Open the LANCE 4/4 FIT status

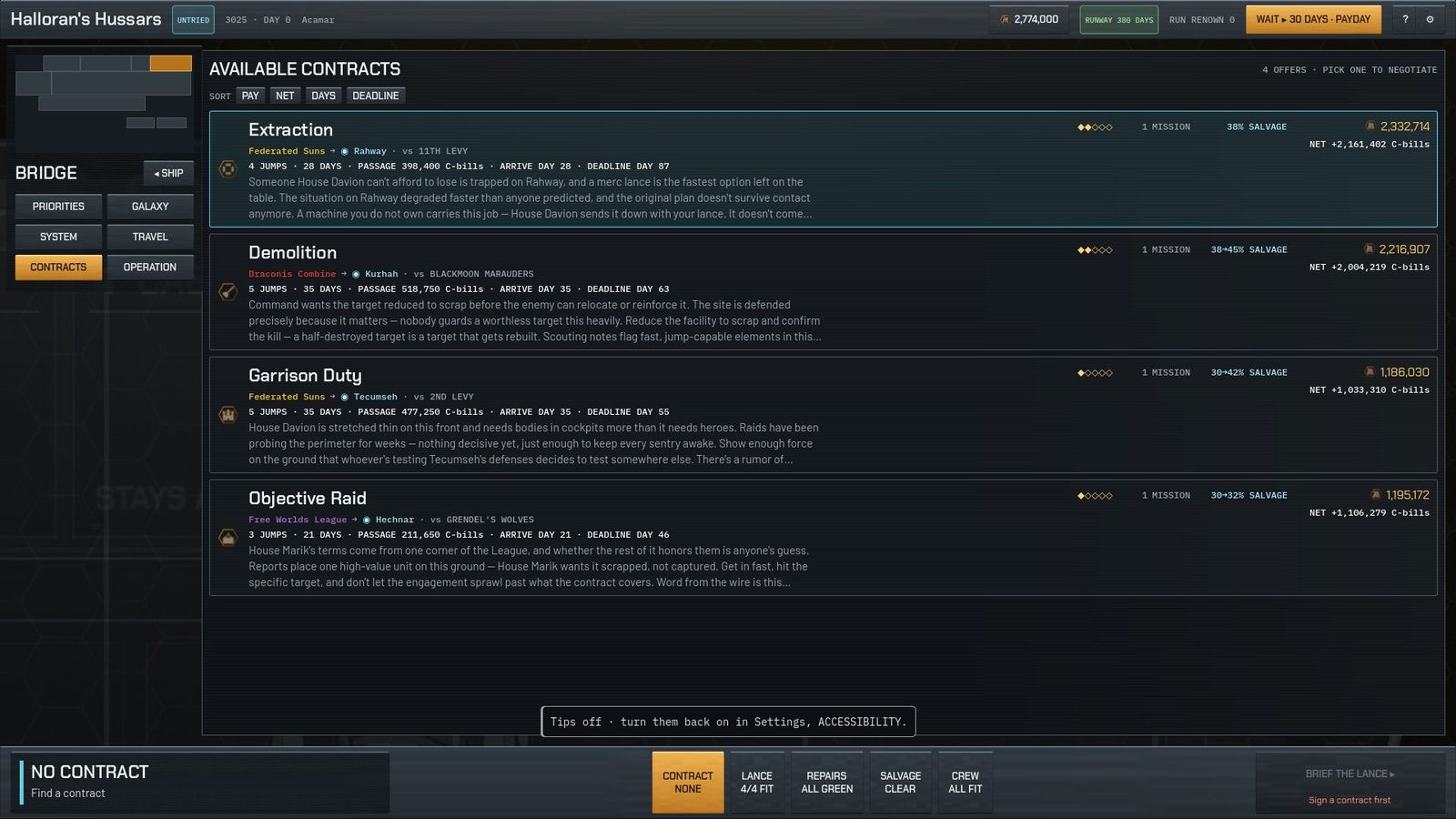click(757, 783)
